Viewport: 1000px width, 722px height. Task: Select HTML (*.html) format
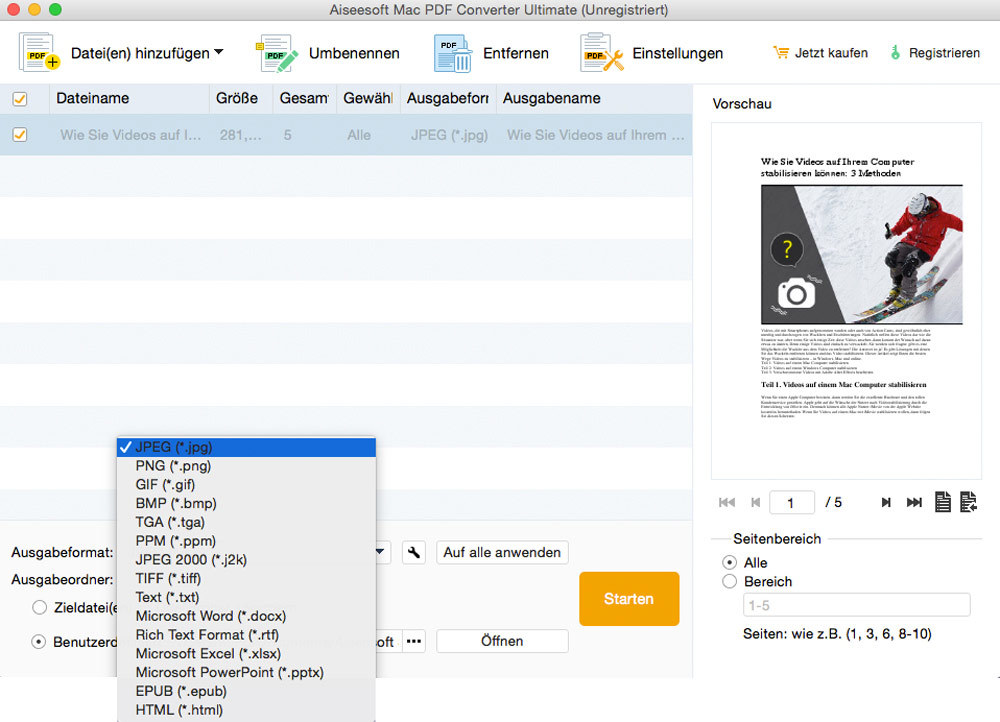point(246,710)
